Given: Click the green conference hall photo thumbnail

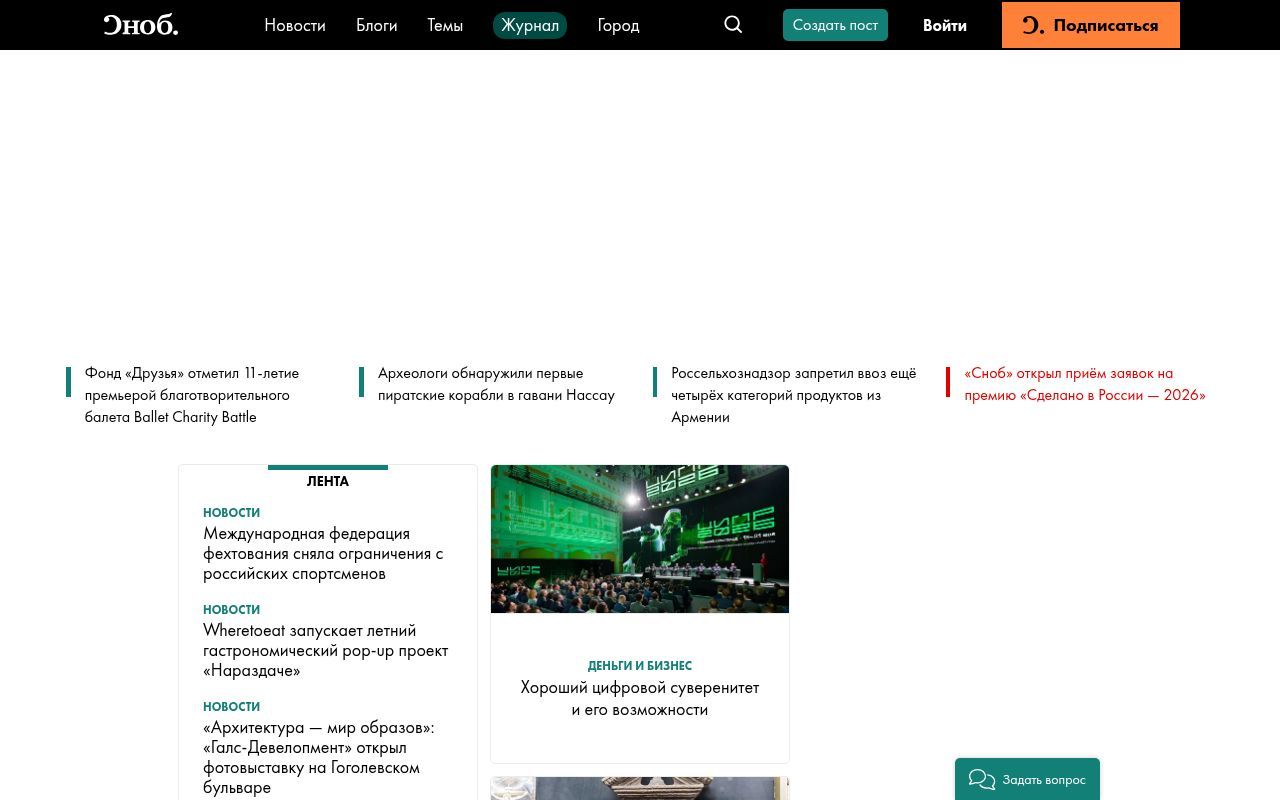Looking at the screenshot, I should 640,539.
